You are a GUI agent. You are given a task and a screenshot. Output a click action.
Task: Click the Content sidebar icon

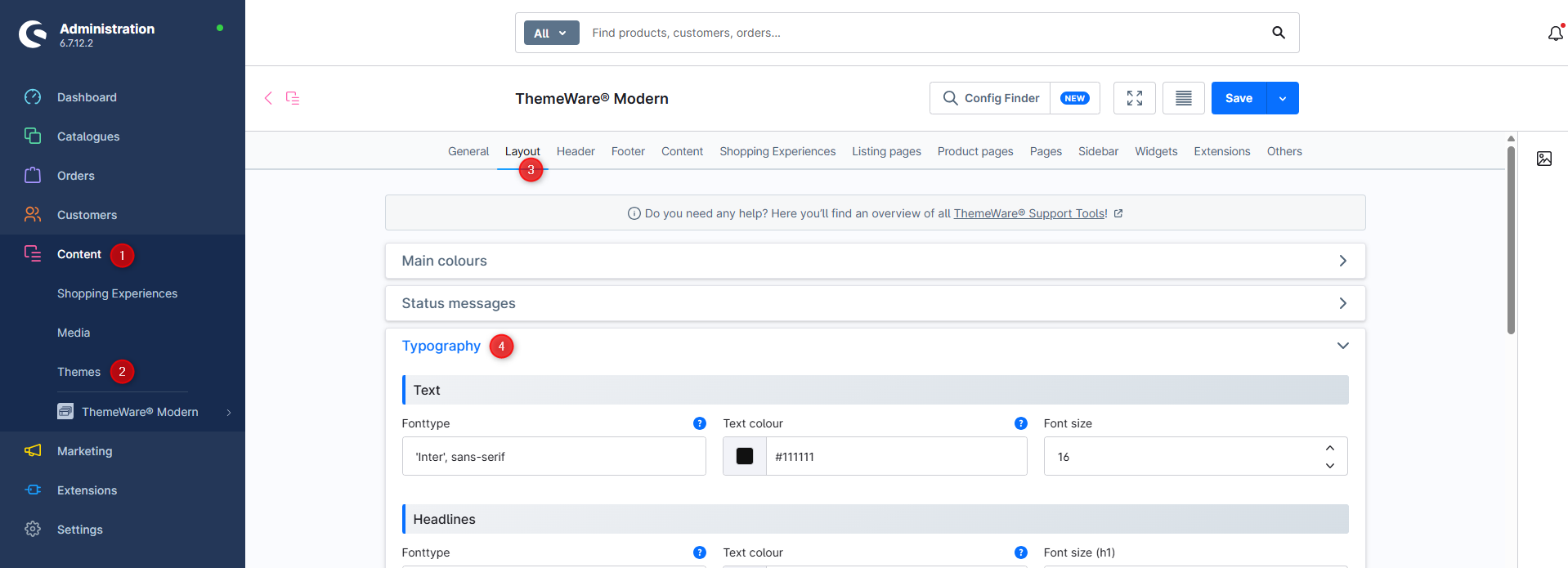(33, 253)
